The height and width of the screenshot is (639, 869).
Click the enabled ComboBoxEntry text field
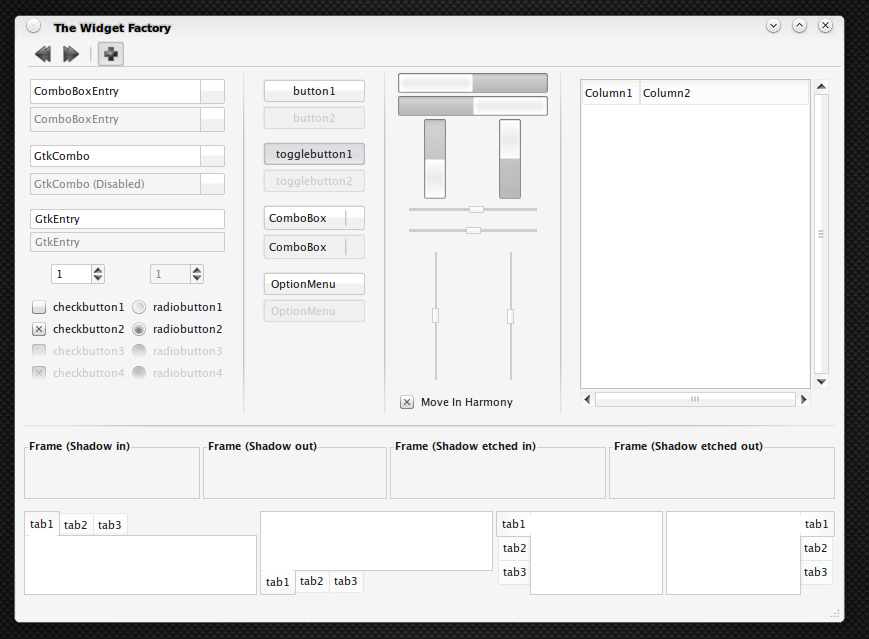(115, 91)
